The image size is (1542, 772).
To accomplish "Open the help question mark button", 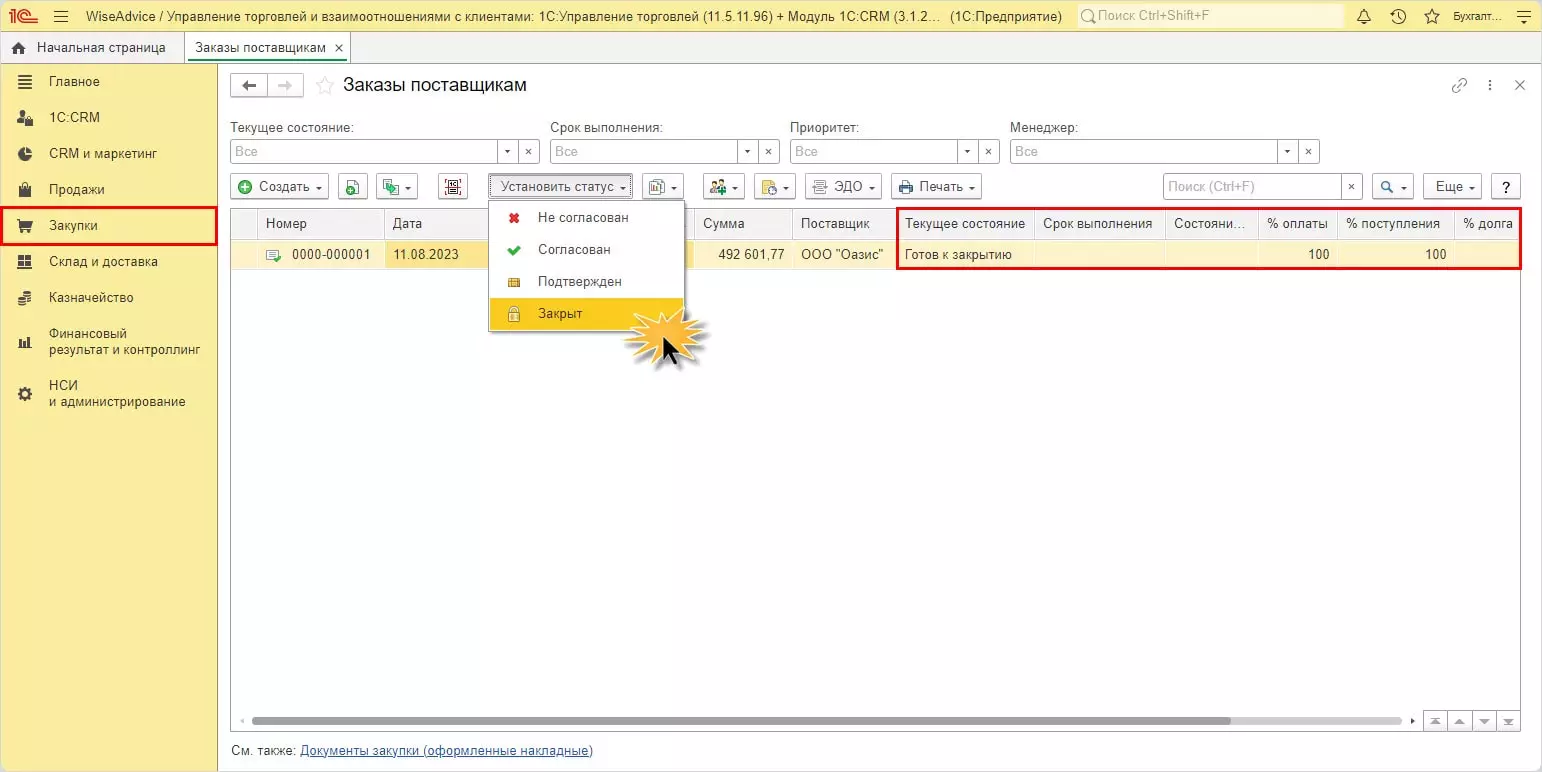I will (x=1505, y=187).
